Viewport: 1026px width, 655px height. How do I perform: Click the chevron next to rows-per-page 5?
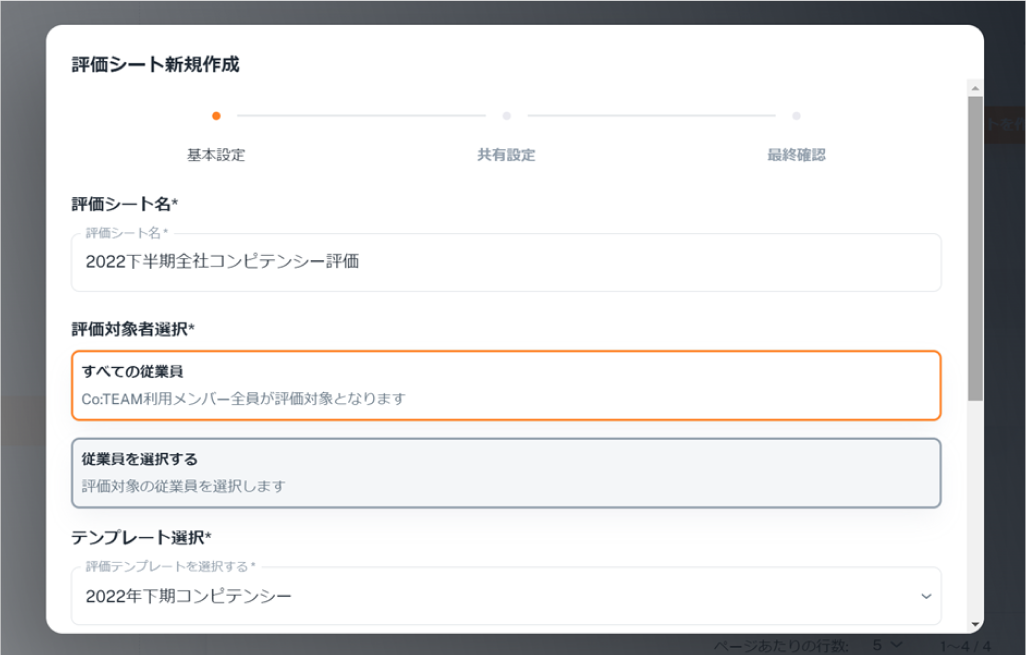[x=895, y=645]
